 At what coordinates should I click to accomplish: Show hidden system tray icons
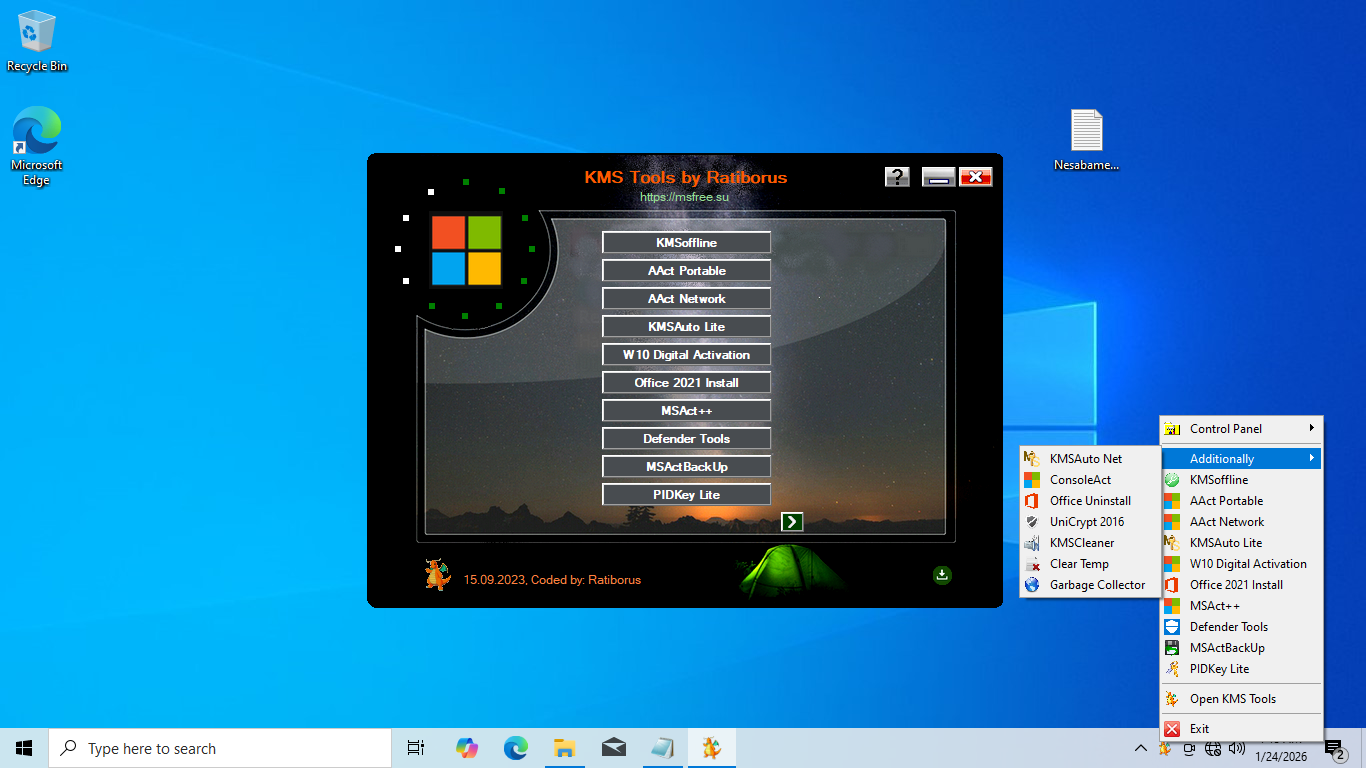[1140, 748]
